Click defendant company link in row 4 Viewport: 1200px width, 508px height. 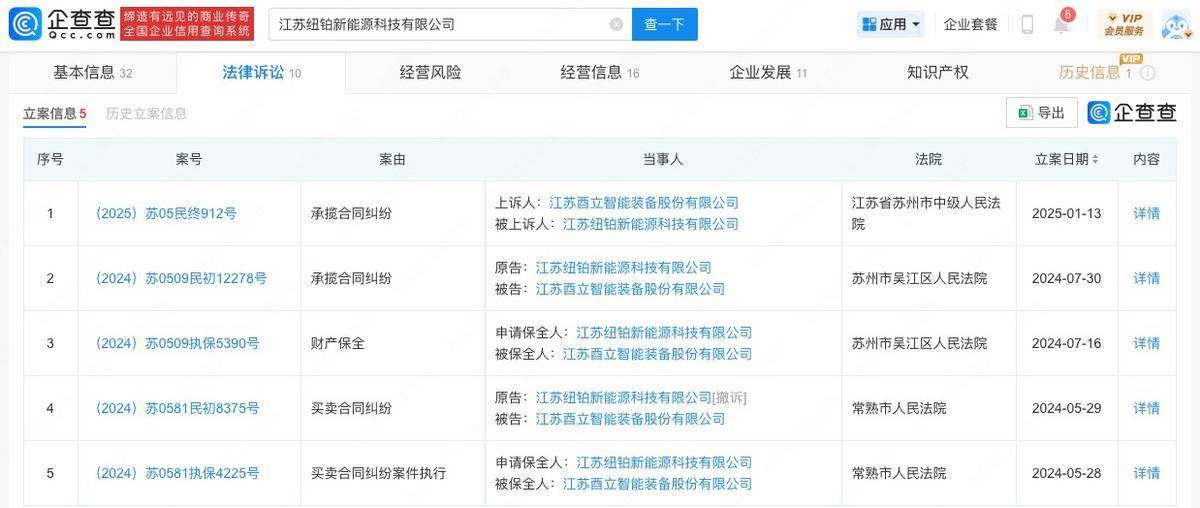point(630,419)
